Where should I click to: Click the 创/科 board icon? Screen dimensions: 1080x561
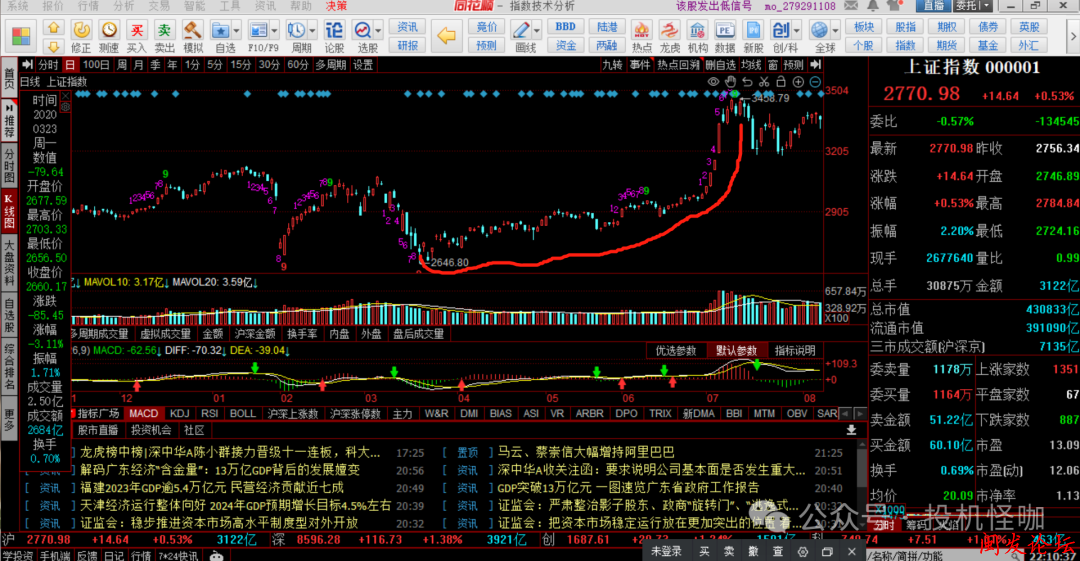[x=781, y=30]
